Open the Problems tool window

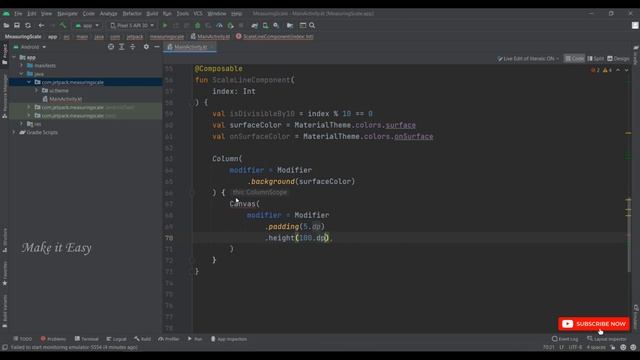(x=53, y=339)
